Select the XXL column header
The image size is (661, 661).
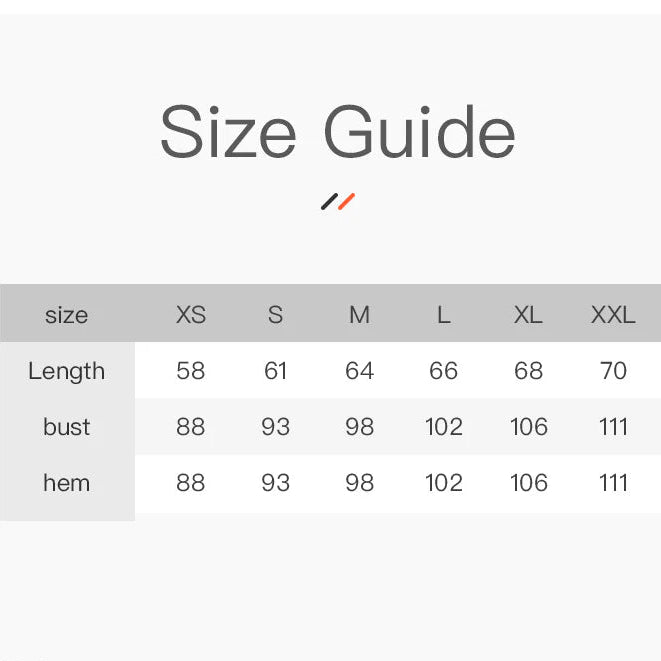click(x=613, y=315)
